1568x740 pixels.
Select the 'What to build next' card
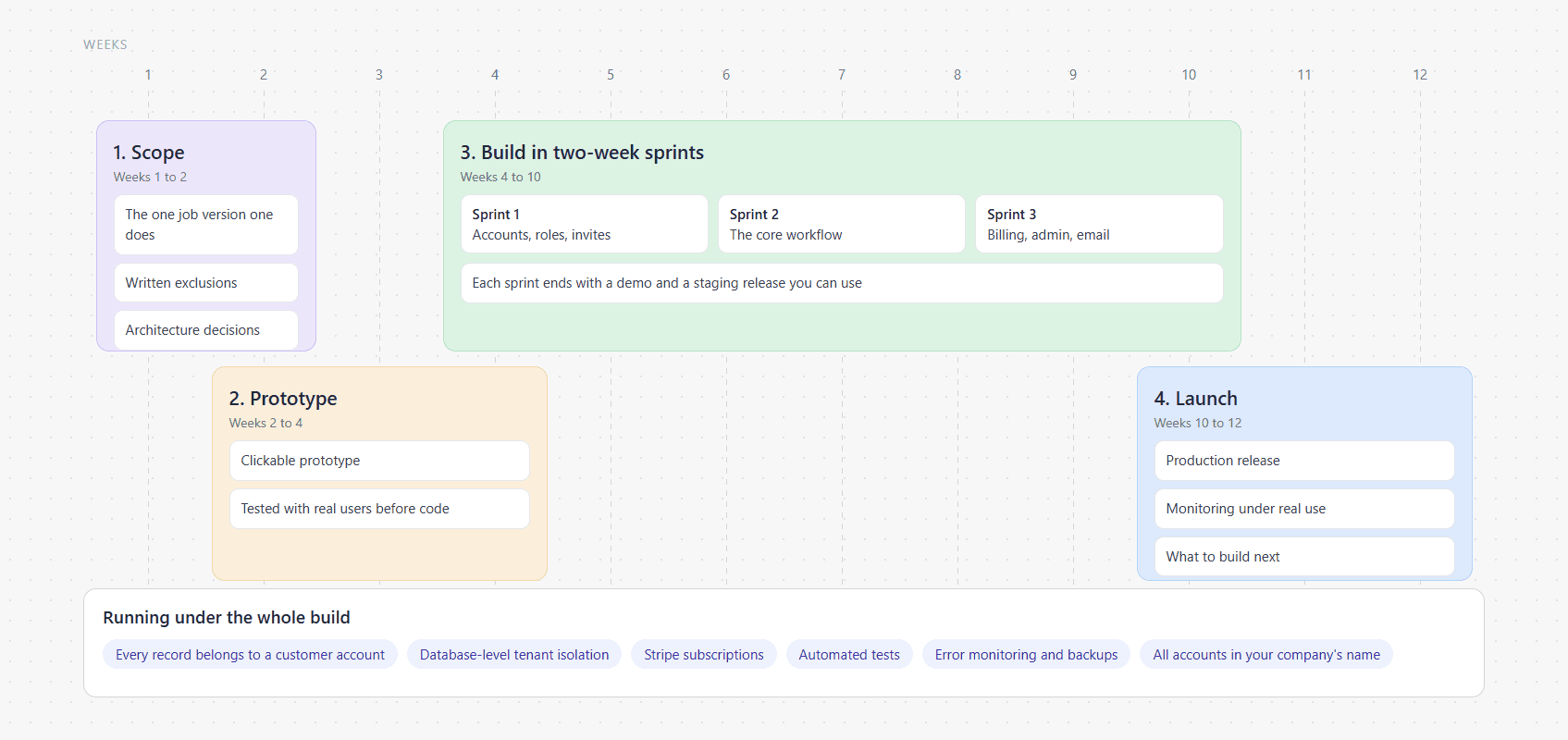click(x=1304, y=557)
